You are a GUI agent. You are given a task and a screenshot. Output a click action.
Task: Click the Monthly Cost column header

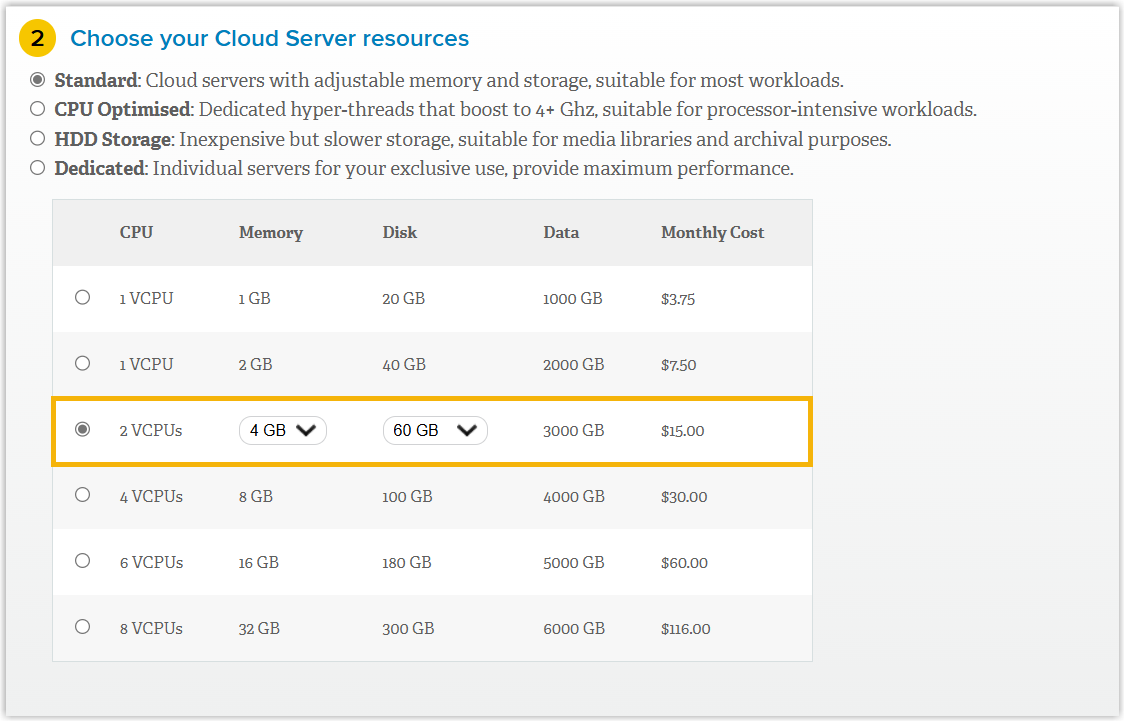tap(712, 232)
